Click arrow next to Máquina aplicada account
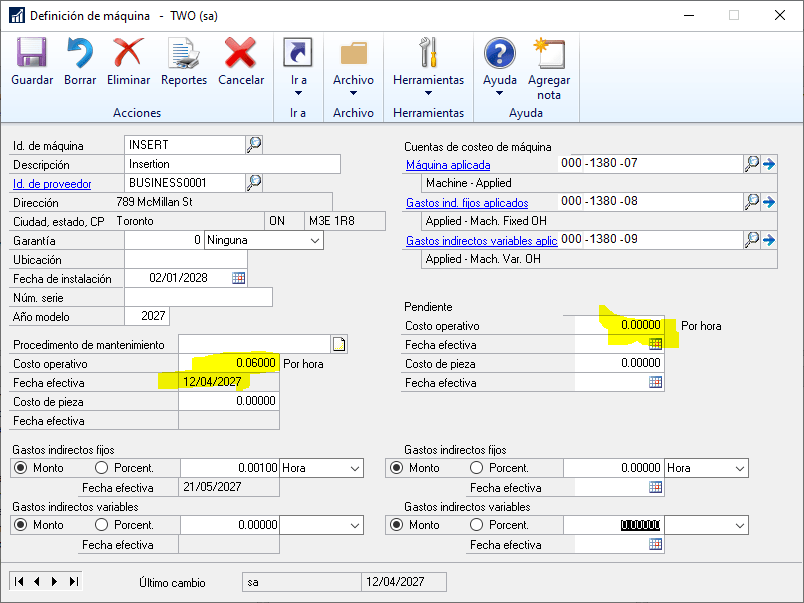Image resolution: width=804 pixels, height=603 pixels. coord(768,164)
